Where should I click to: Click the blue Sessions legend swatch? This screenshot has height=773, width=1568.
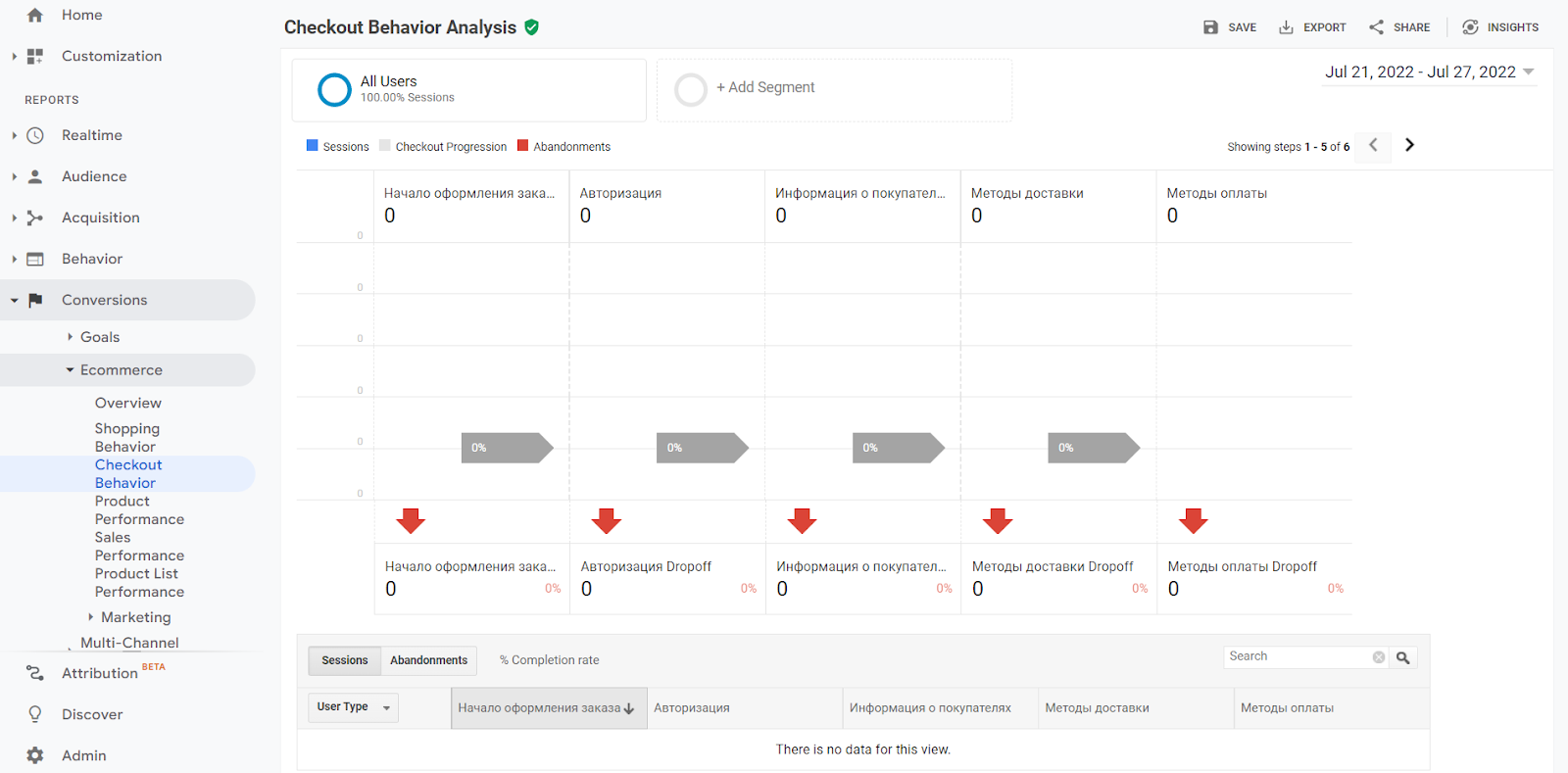tap(313, 146)
